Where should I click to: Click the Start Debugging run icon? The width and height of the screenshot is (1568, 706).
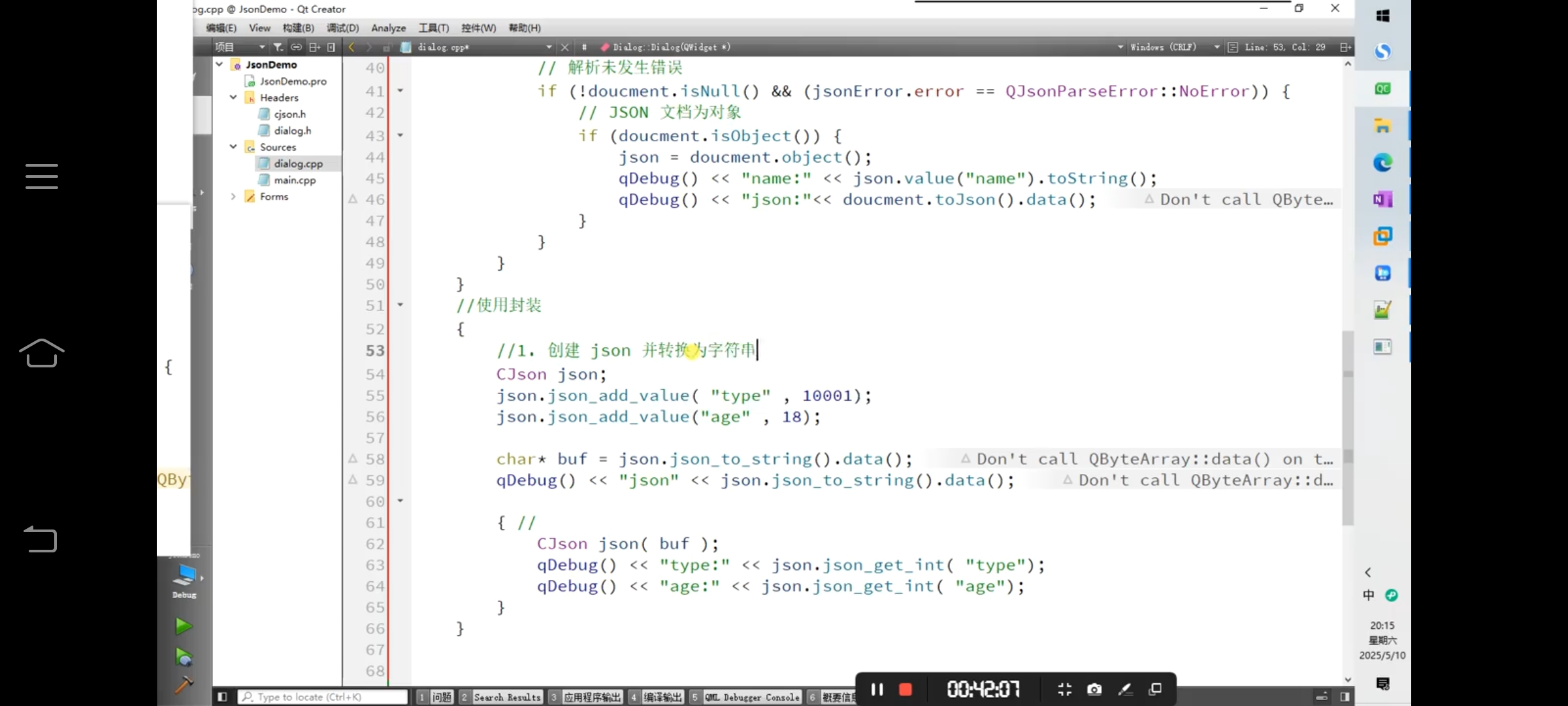coord(184,656)
